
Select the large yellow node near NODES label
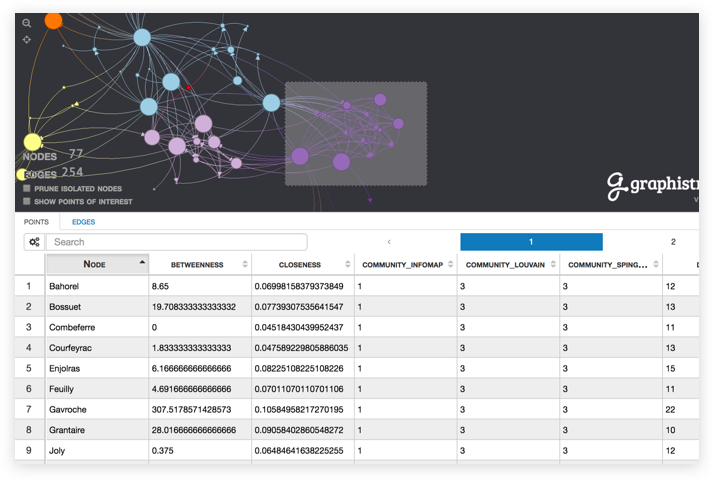point(32,142)
